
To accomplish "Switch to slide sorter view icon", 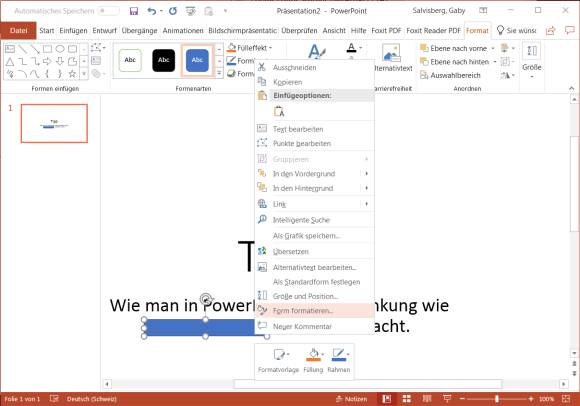I will click(x=407, y=399).
